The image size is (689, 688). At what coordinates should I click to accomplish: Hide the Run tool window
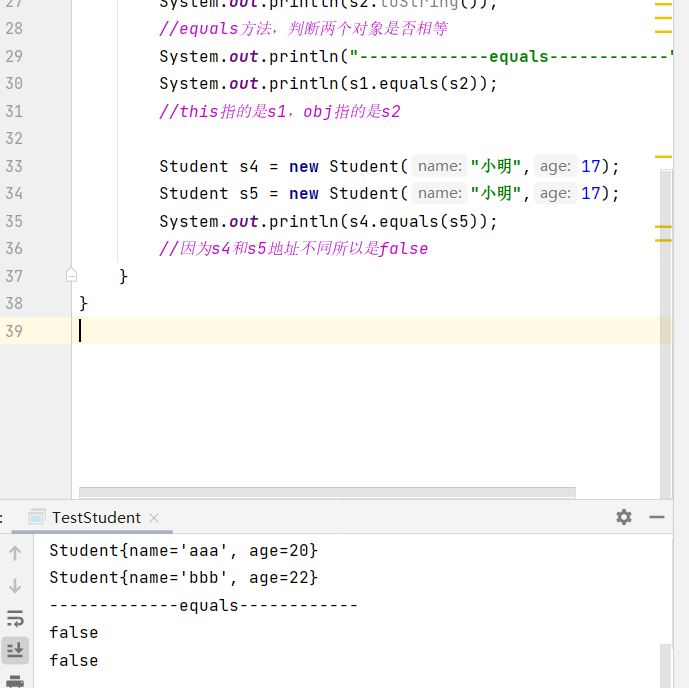tap(657, 517)
